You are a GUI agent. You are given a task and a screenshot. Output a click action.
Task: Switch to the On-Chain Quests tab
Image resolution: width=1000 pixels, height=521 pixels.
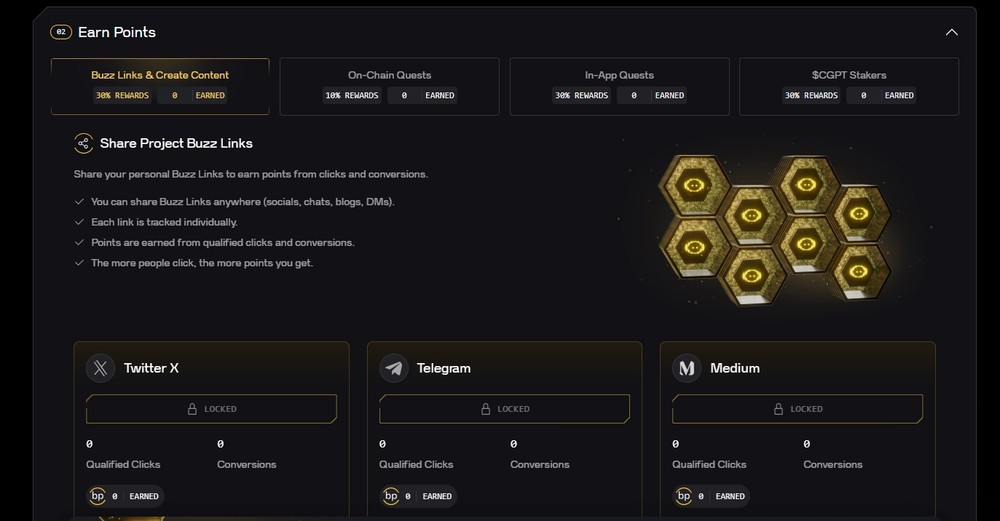click(390, 86)
